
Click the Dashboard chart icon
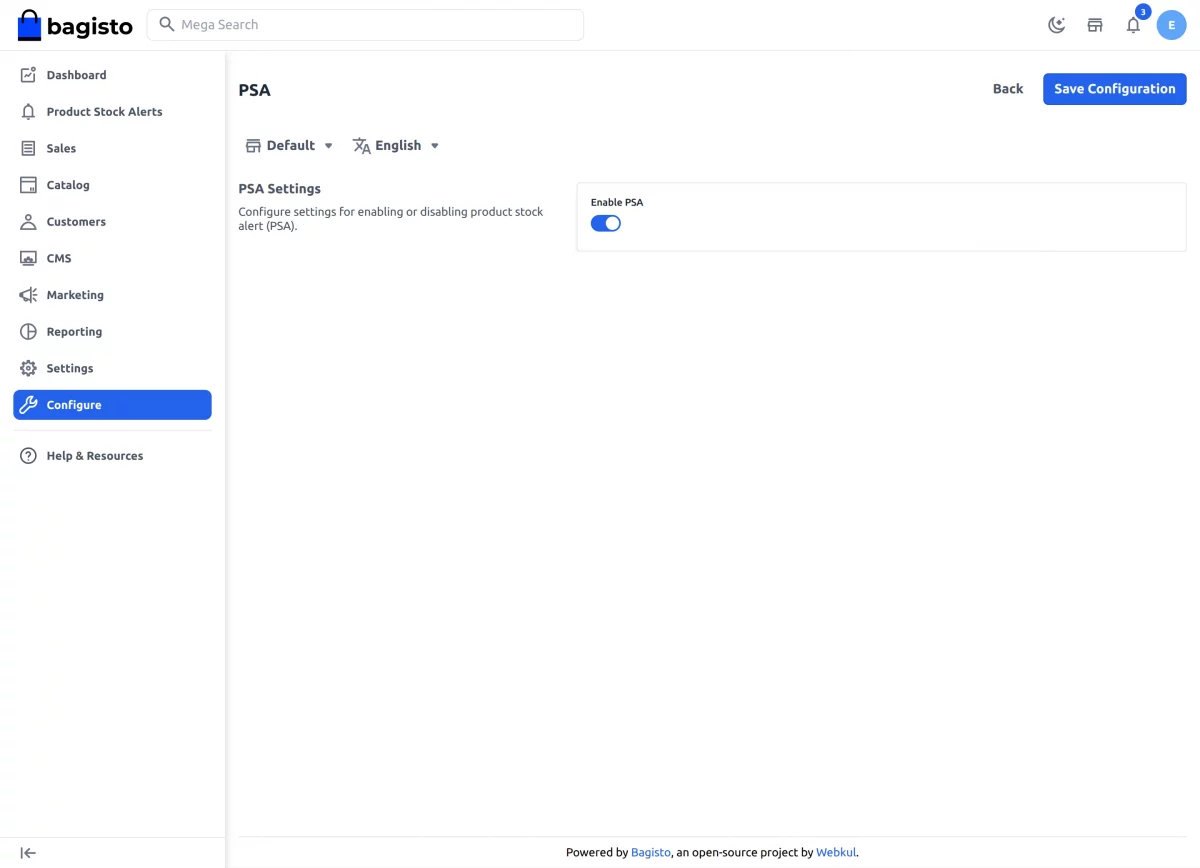coord(28,75)
